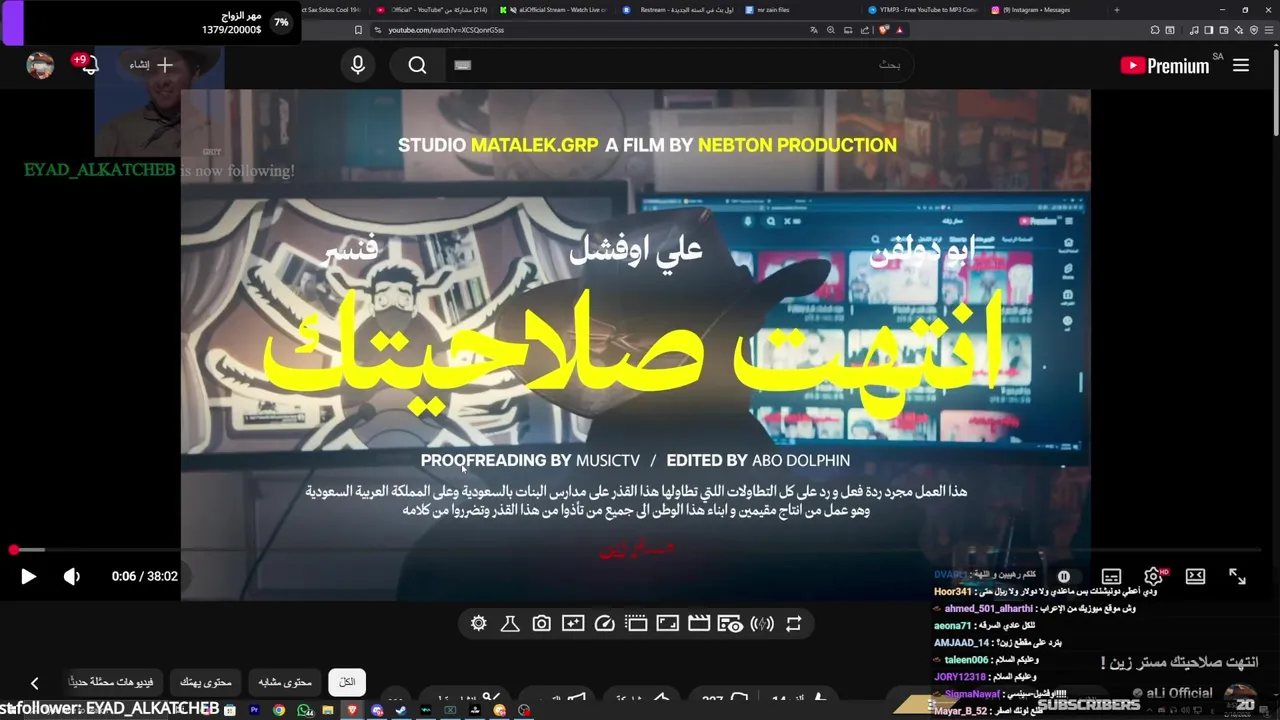Viewport: 1280px width, 720px height.
Task: Click the voice search microphone button
Action: coord(358,65)
